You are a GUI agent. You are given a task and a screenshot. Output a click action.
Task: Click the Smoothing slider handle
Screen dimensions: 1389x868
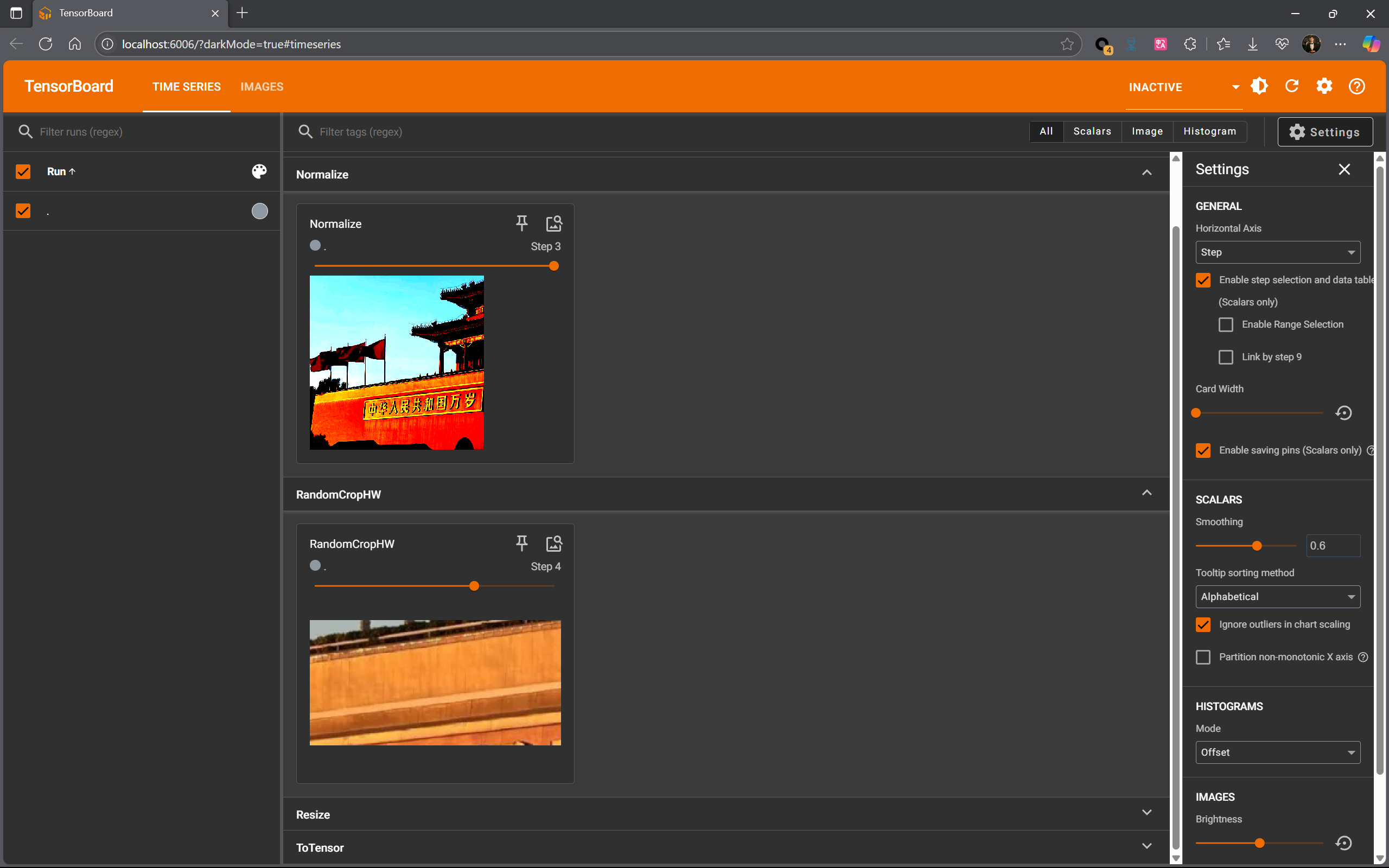(x=1257, y=545)
